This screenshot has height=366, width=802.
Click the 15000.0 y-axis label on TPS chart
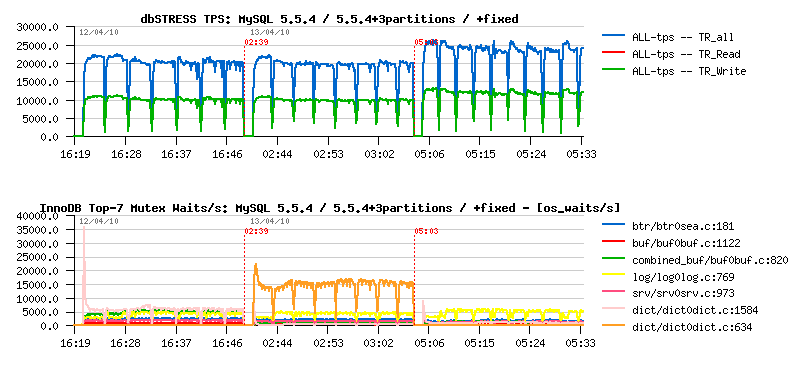click(37, 82)
